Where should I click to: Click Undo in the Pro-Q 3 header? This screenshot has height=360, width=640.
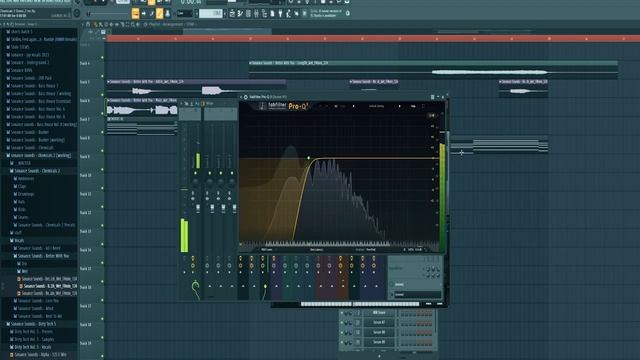(x=321, y=106)
